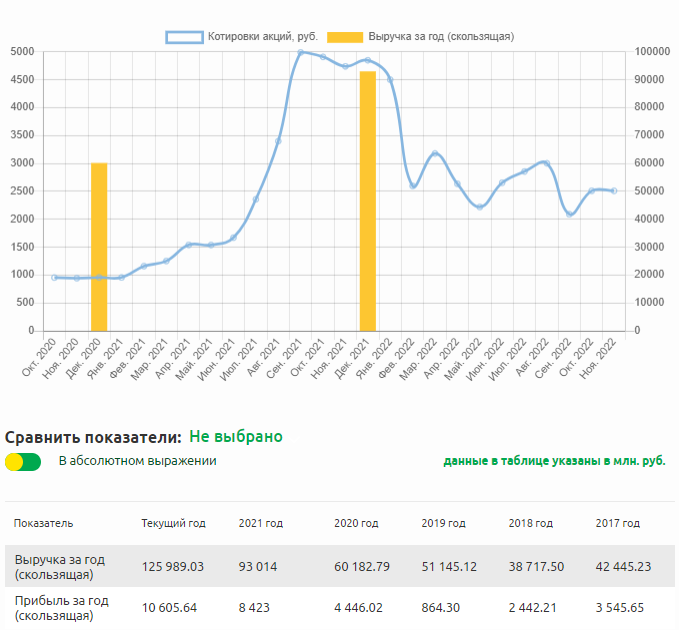Click the '2017 год' column header

coord(619,523)
